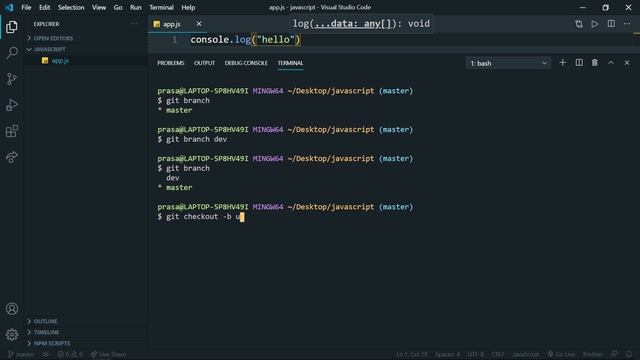Screen dimensions: 640x360
Task: Close the terminal panel
Action: tap(627, 63)
